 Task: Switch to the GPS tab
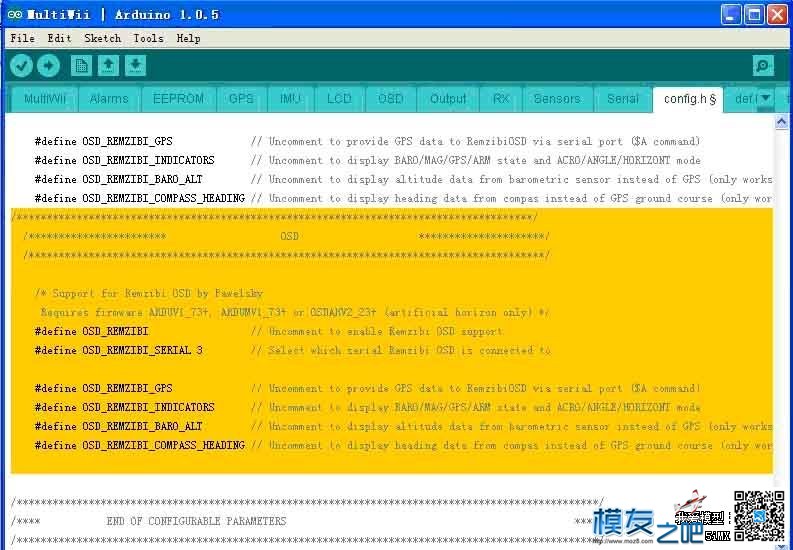coord(241,99)
